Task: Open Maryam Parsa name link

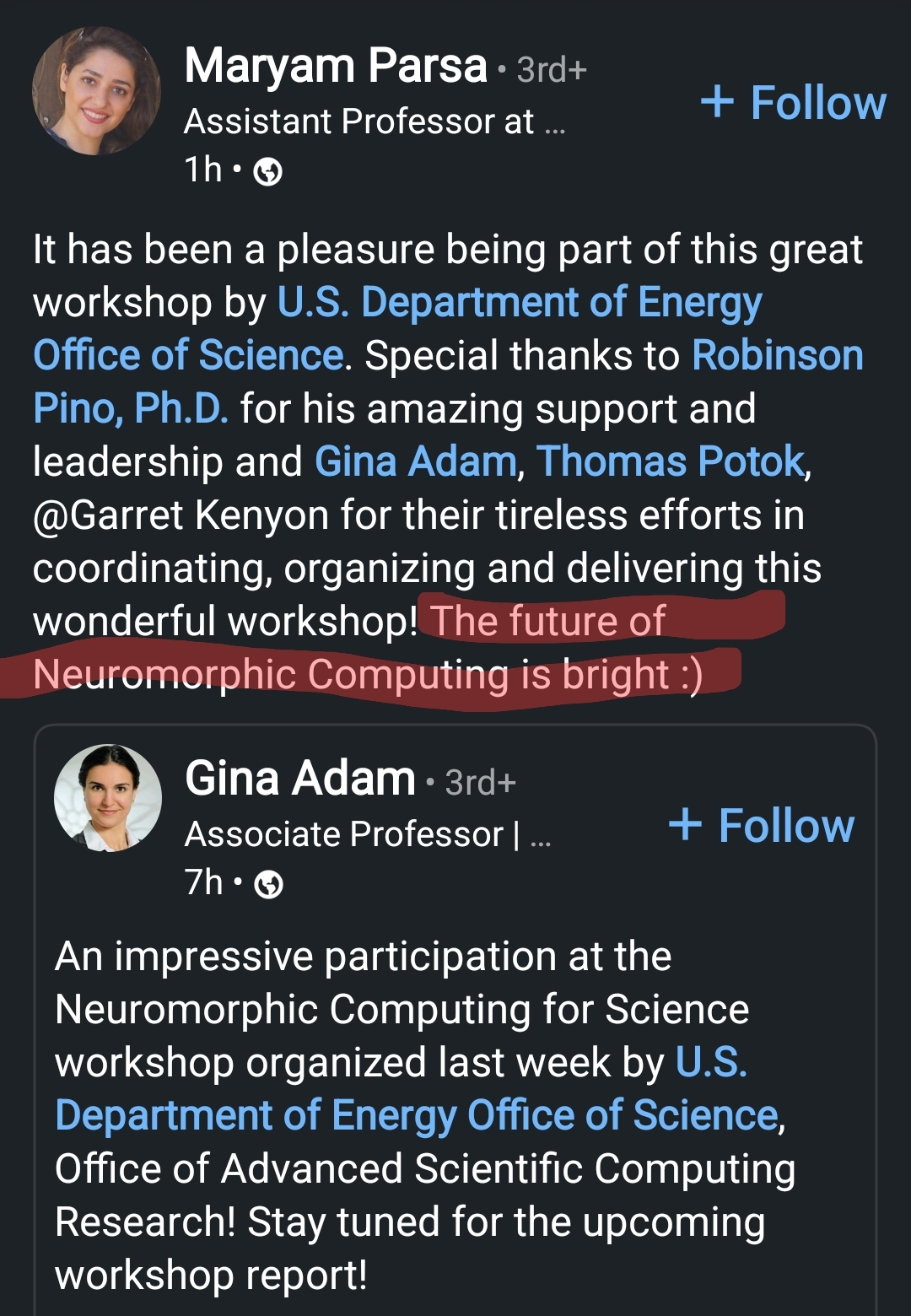Action: click(x=336, y=66)
